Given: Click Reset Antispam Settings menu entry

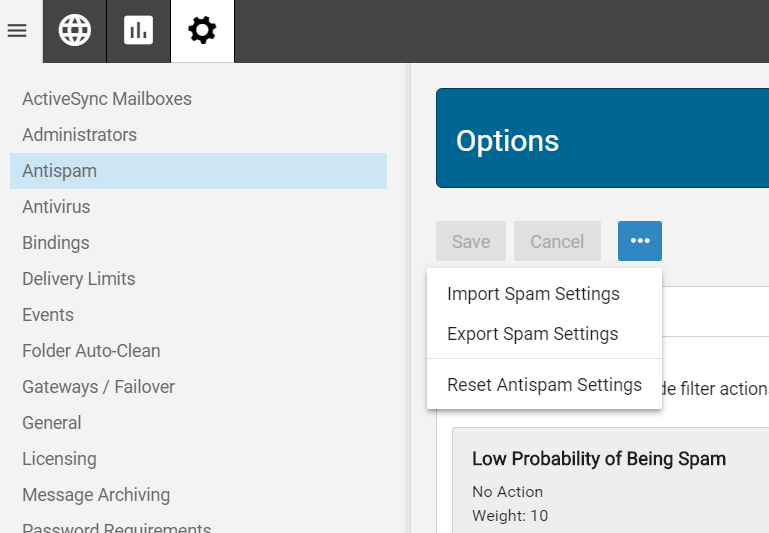Looking at the screenshot, I should coord(544,385).
